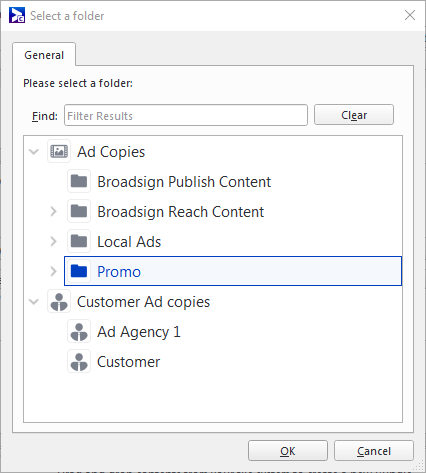The height and width of the screenshot is (473, 426).
Task: Click the Customer Ad copies person icon
Action: [x=59, y=301]
